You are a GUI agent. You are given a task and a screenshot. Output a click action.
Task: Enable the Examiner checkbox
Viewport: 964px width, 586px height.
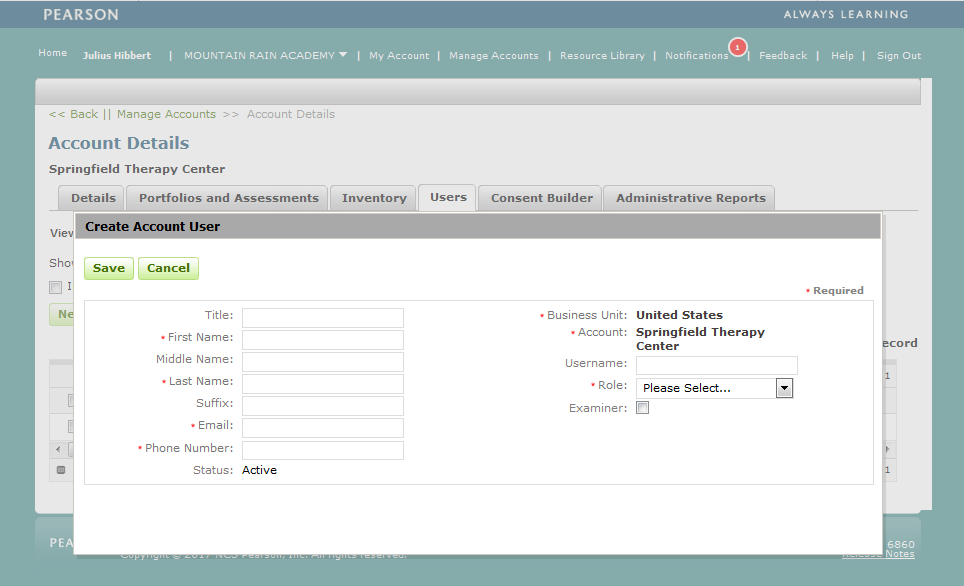point(643,407)
